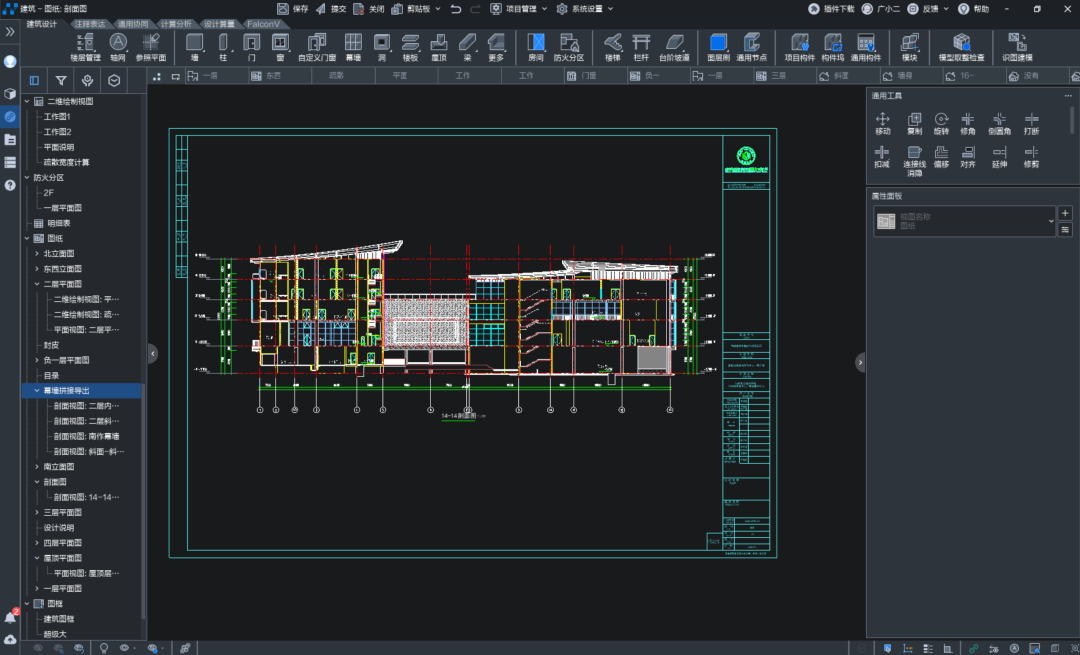This screenshot has height=655, width=1080.
Task: Open the 项目管理 menu
Action: (x=519, y=9)
